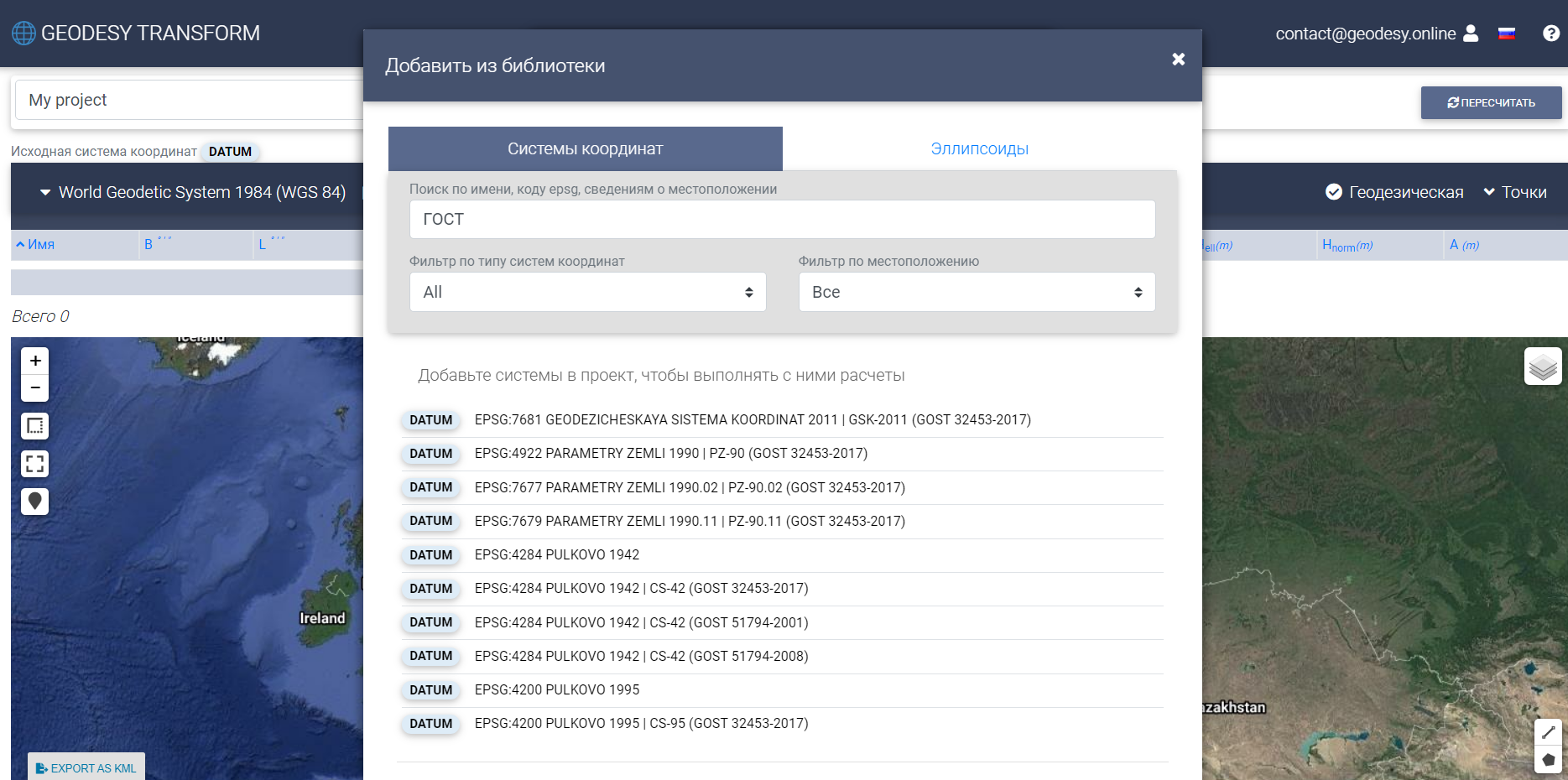
Task: Open the map layers switcher
Action: point(1543,367)
